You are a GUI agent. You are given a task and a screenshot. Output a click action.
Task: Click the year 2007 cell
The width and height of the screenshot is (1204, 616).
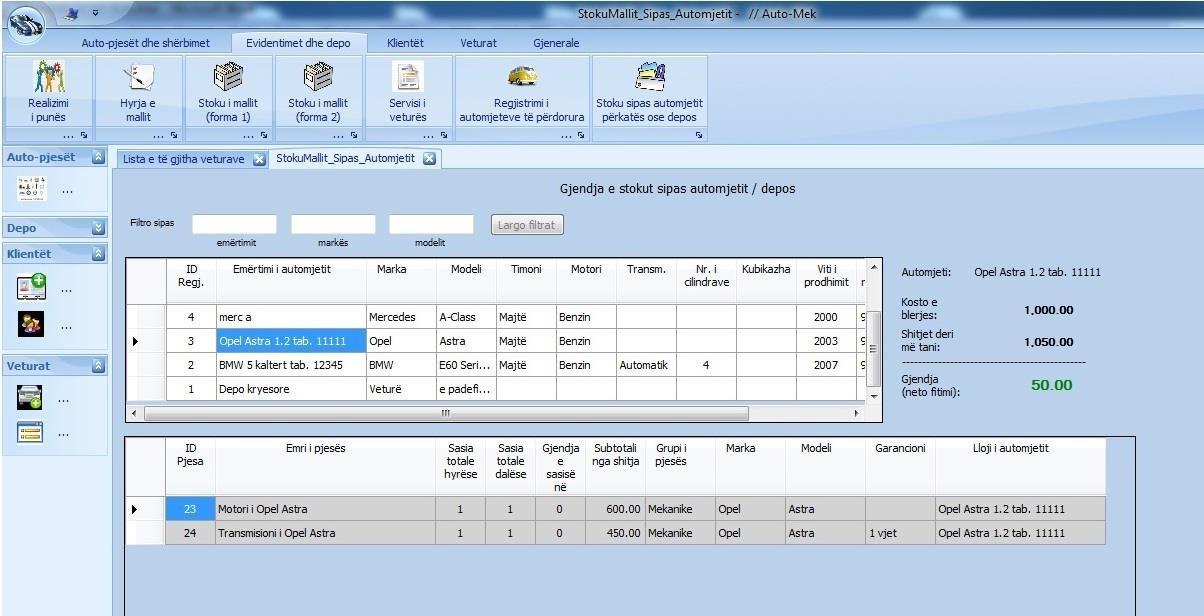coord(826,365)
